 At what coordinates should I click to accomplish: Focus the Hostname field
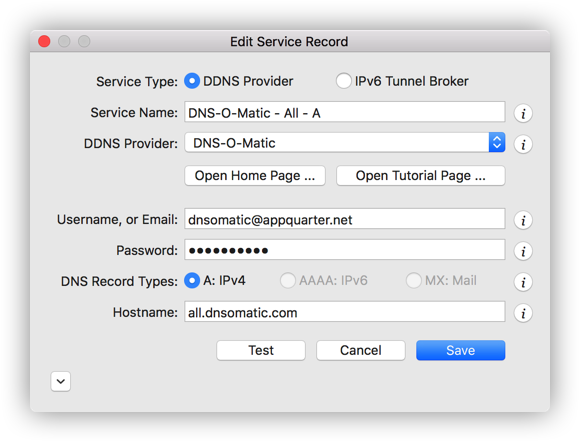[345, 312]
